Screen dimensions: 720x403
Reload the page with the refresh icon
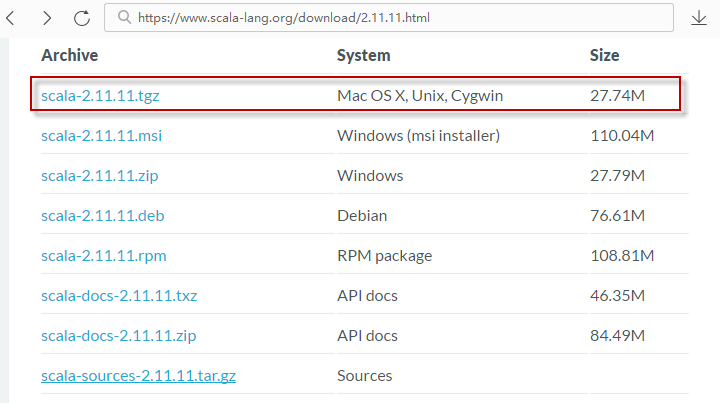pos(82,18)
